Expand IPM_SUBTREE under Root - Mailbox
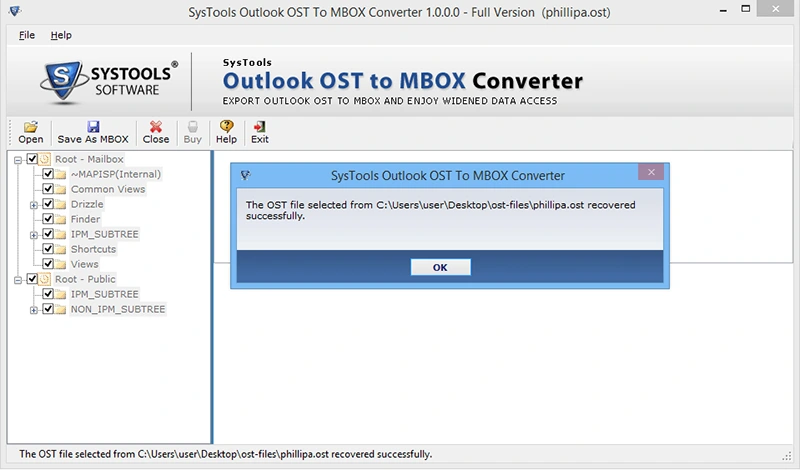Image resolution: width=800 pixels, height=470 pixels. pyautogui.click(x=34, y=235)
